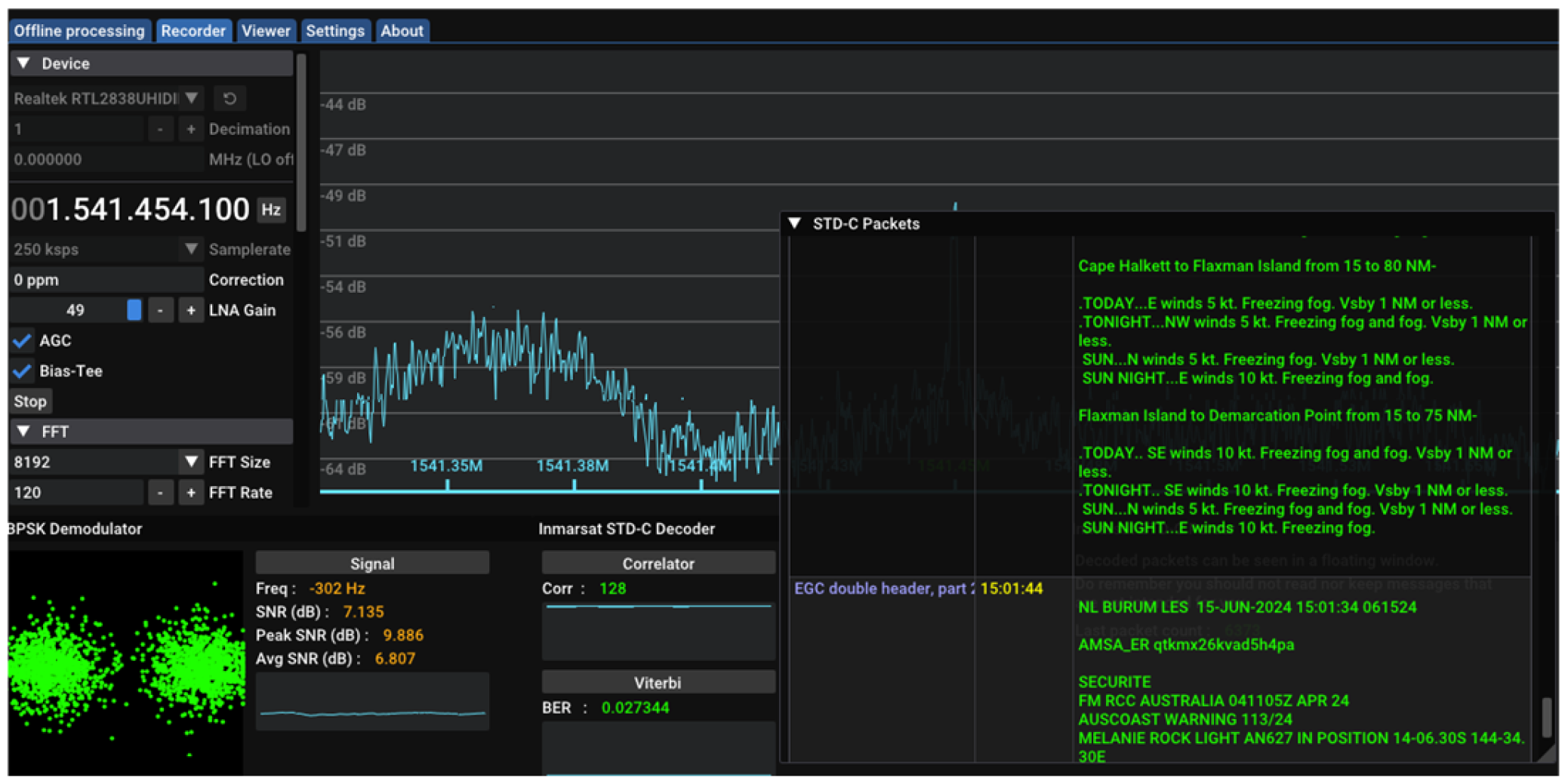1568x784 pixels.
Task: Disable the AGC checkbox
Action: point(23,341)
